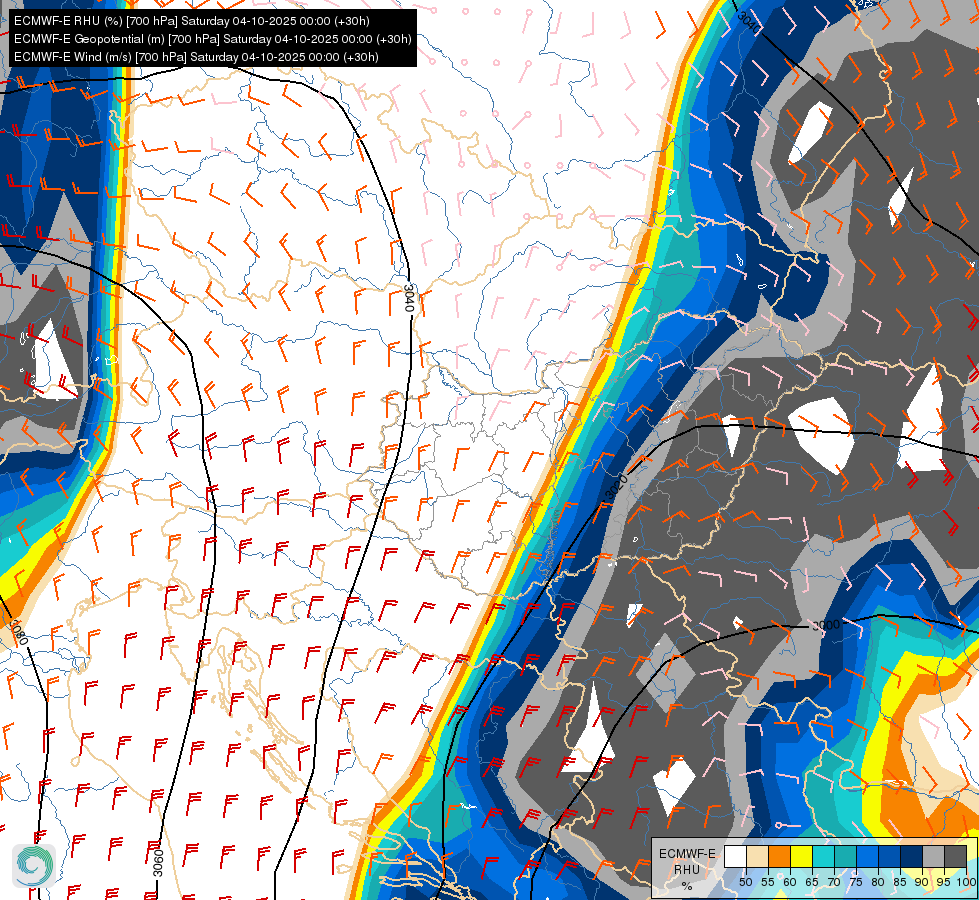Click the legend value '65'
979x900 pixels.
click(x=812, y=882)
